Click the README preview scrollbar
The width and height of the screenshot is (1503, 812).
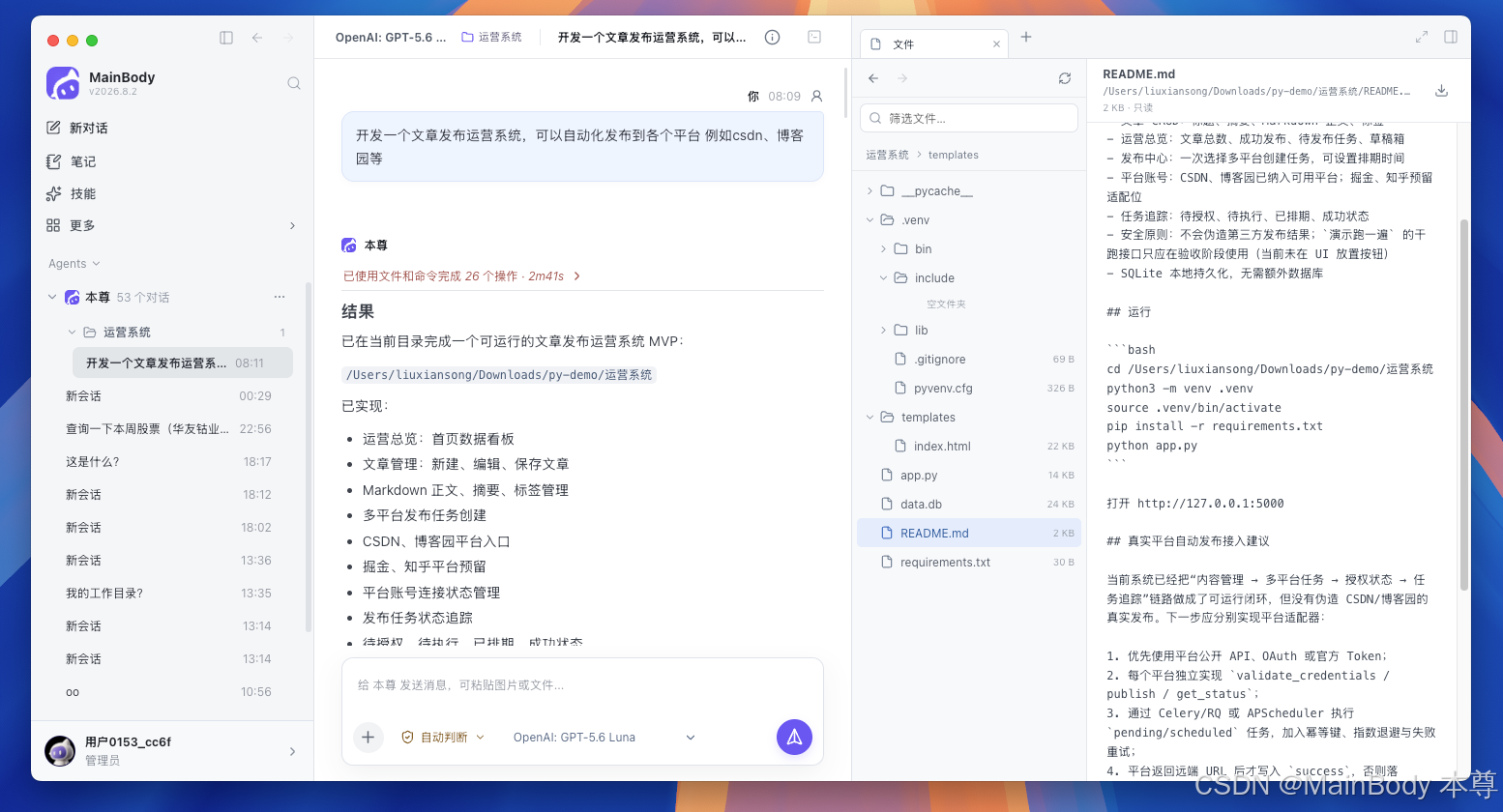pyautogui.click(x=1463, y=404)
